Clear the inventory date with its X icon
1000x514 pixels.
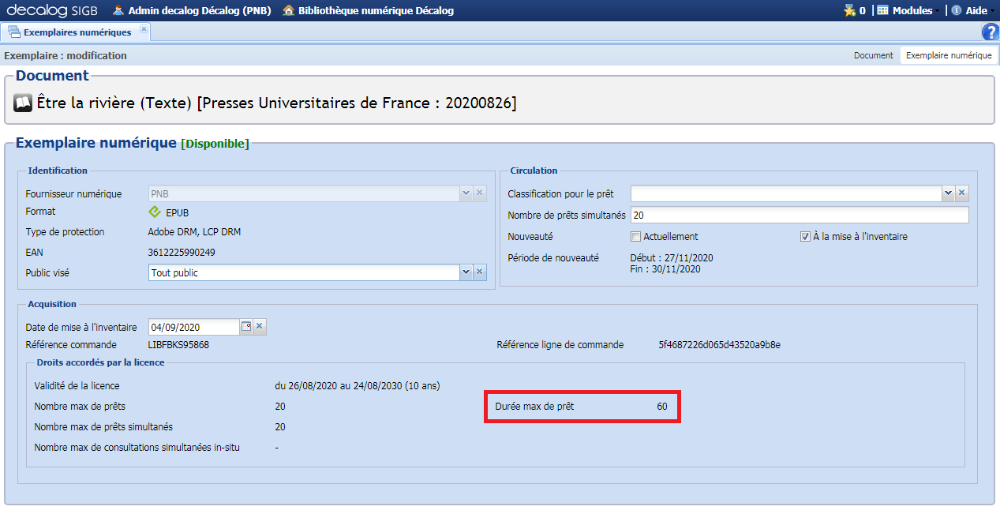[260, 327]
